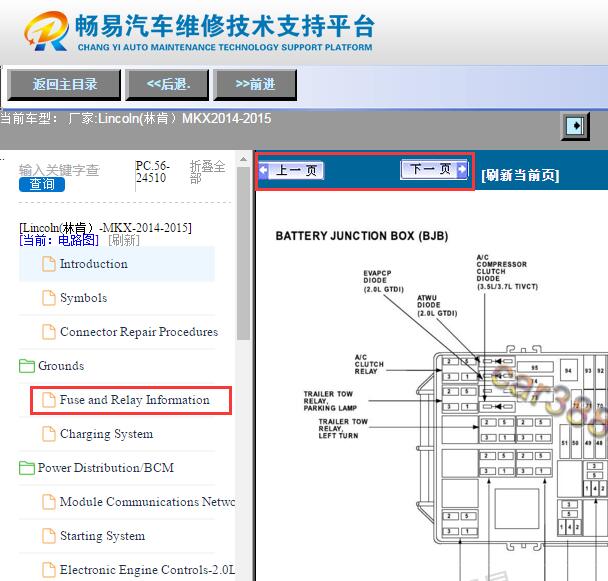Image resolution: width=608 pixels, height=581 pixels.
Task: Click the keyword search input field
Action: 60,170
